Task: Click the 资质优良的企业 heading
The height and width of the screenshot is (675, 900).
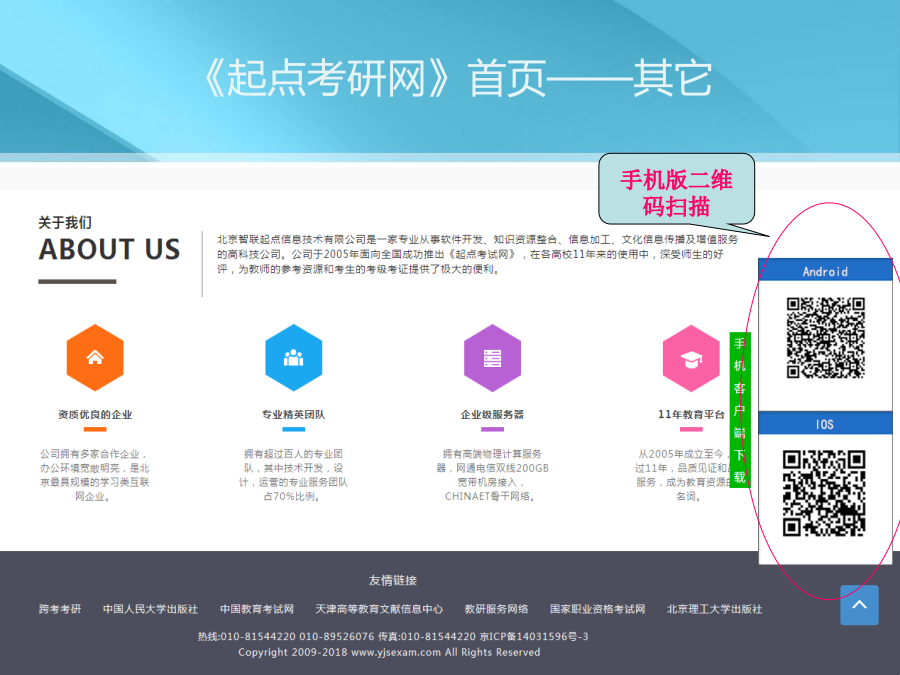Action: point(95,414)
